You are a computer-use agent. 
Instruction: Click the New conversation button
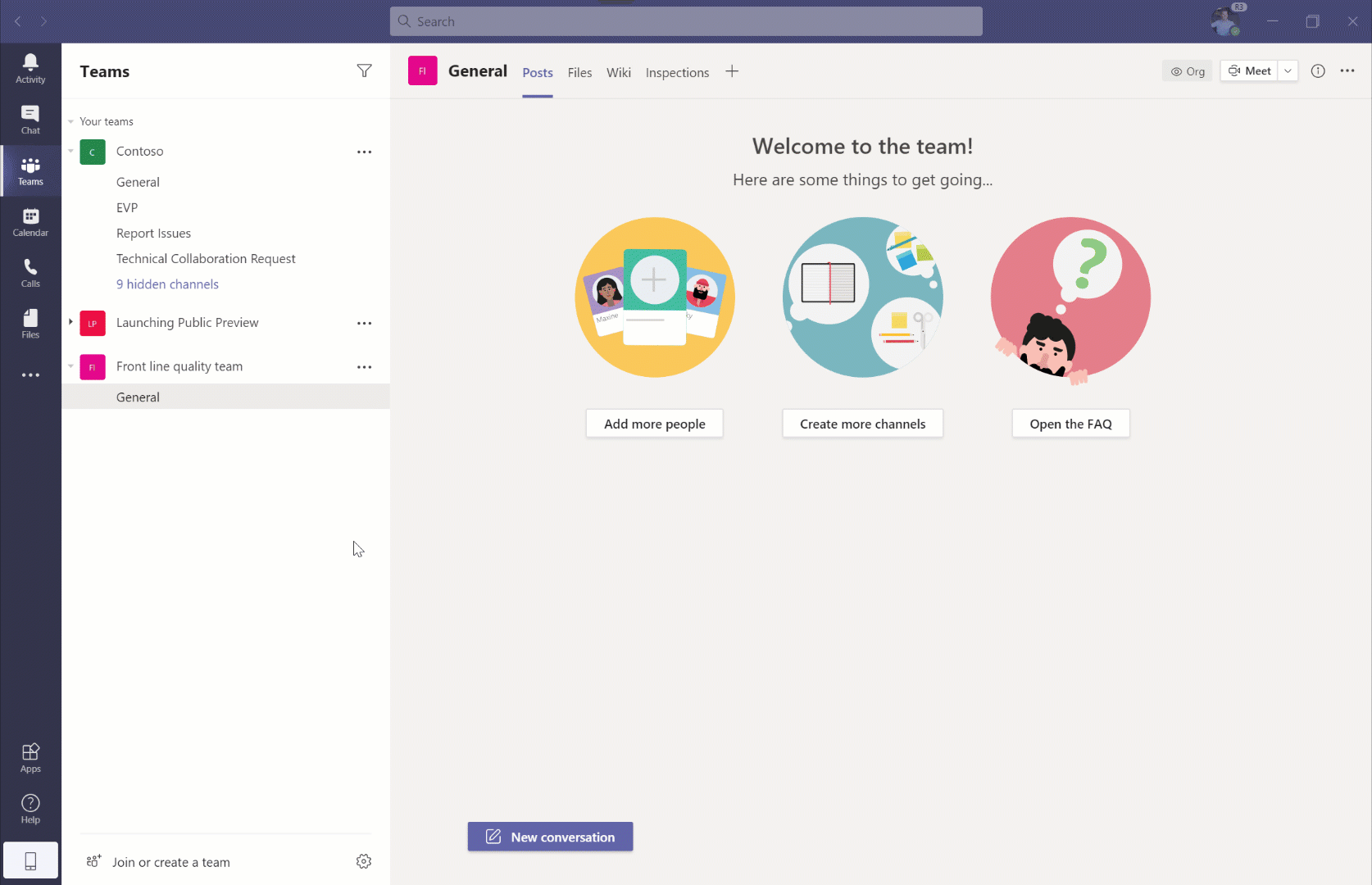click(550, 837)
